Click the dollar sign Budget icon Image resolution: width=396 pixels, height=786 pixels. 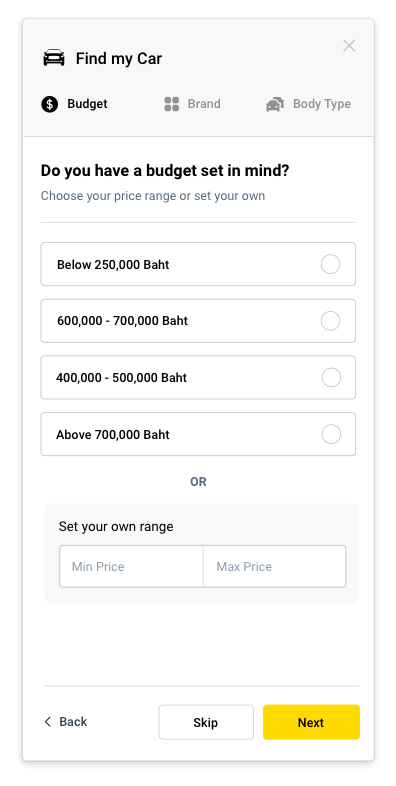[50, 104]
